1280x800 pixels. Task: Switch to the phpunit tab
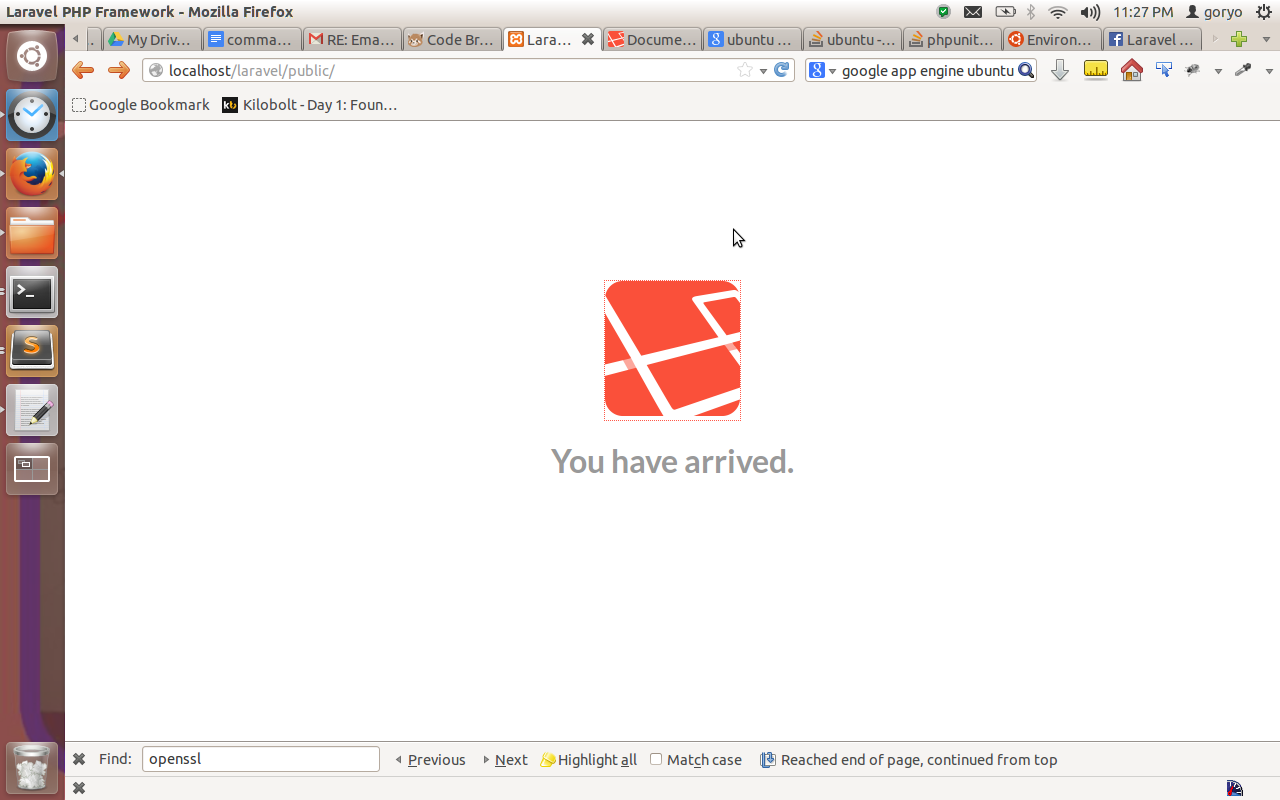coord(951,39)
